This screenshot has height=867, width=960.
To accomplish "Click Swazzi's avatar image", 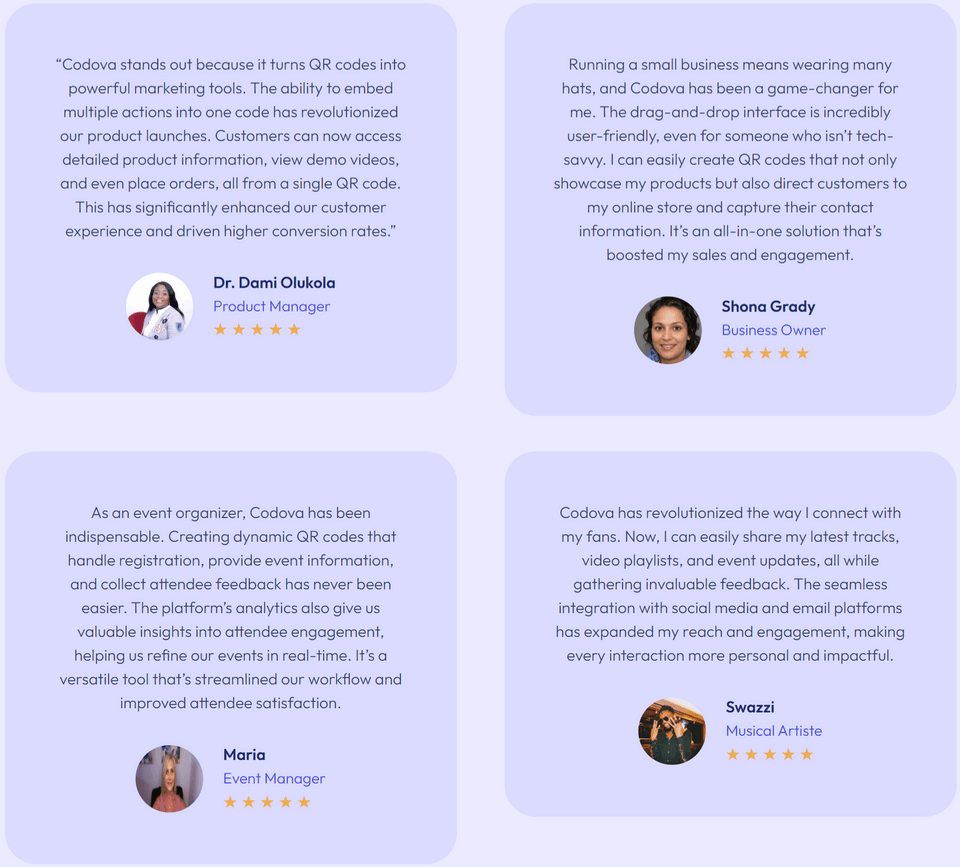I will click(672, 731).
